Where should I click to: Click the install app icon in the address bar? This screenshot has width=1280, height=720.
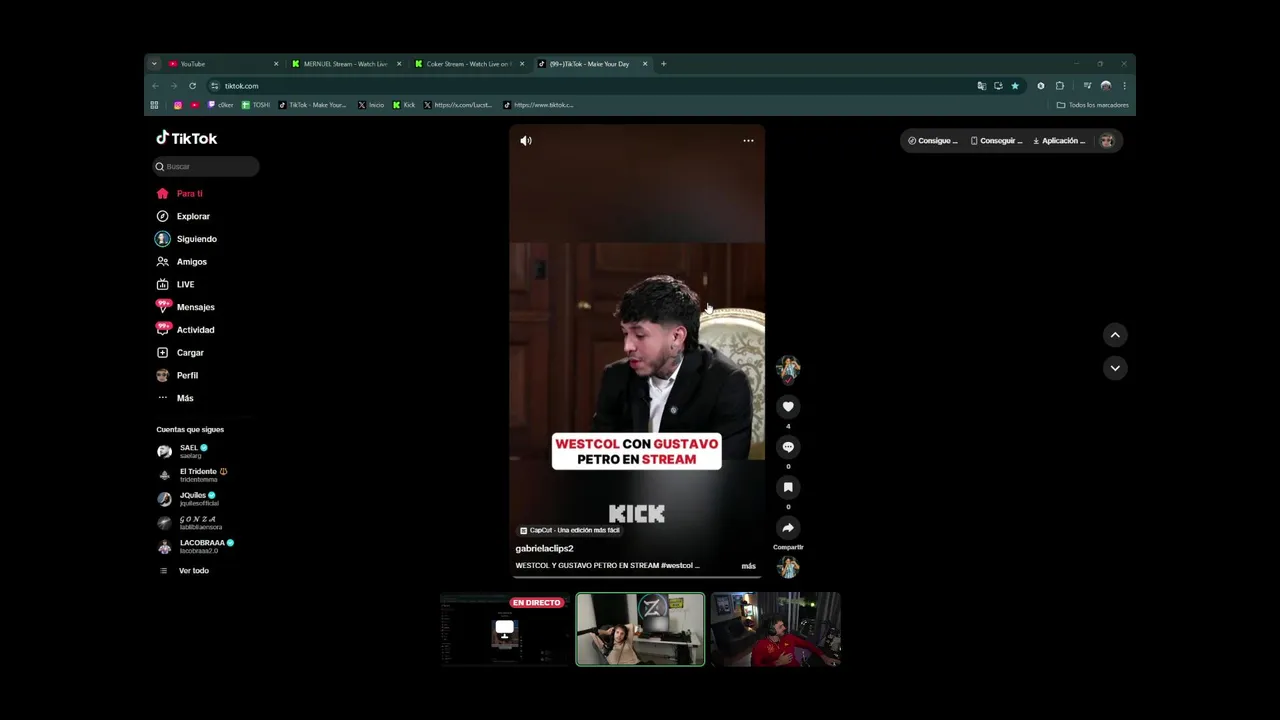[x=998, y=86]
